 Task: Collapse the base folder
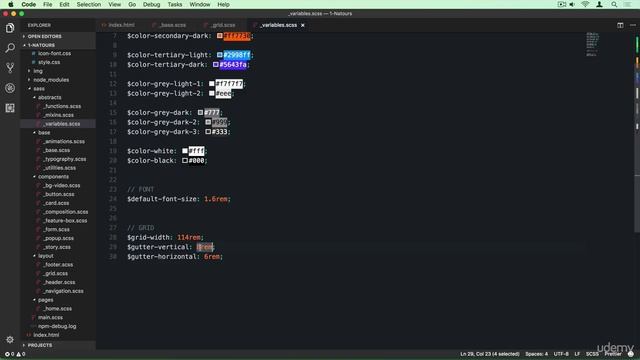[44, 133]
